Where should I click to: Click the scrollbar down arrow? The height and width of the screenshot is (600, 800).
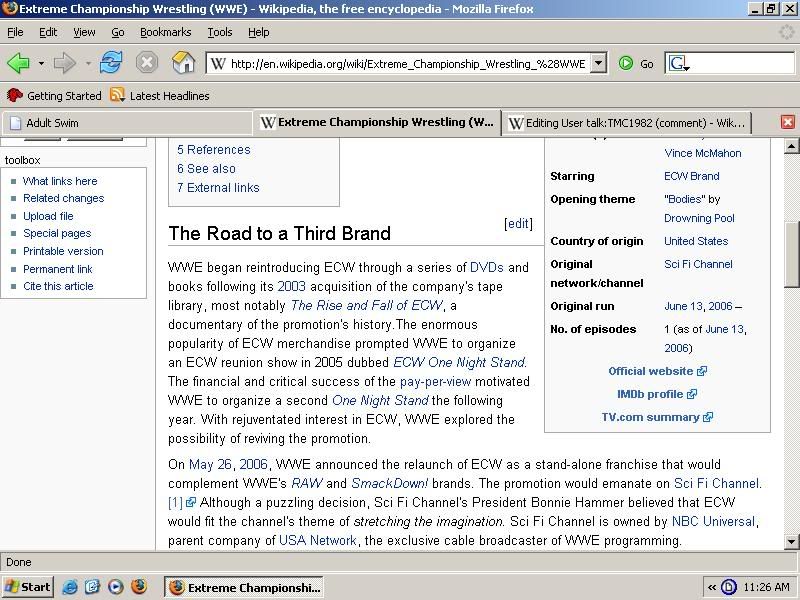click(791, 541)
